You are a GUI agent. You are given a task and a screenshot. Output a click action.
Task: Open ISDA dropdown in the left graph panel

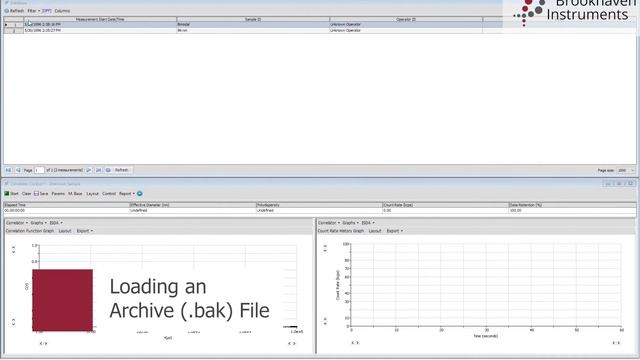click(x=56, y=223)
